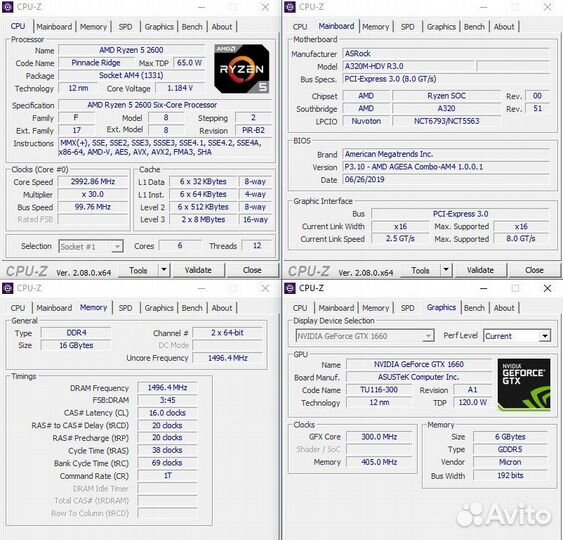Click the GPU TDP value 120.0 W

point(473,402)
